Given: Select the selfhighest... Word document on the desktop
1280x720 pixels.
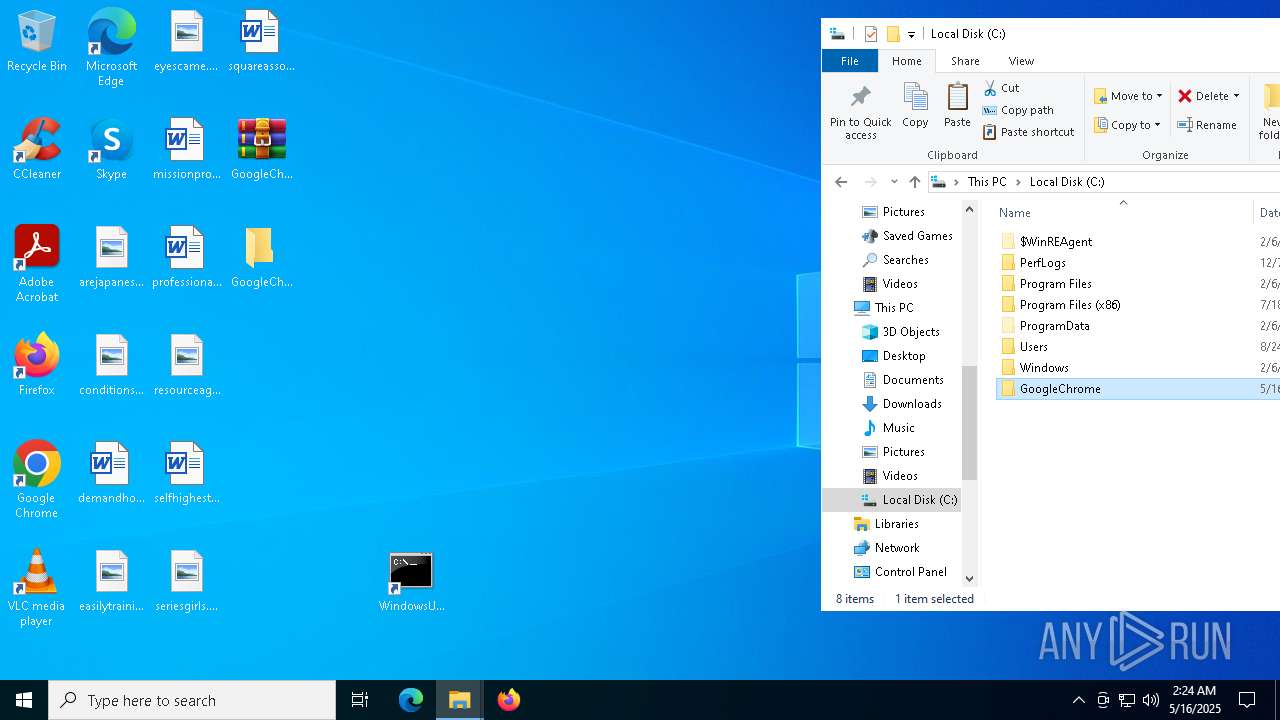Looking at the screenshot, I should coord(186,474).
